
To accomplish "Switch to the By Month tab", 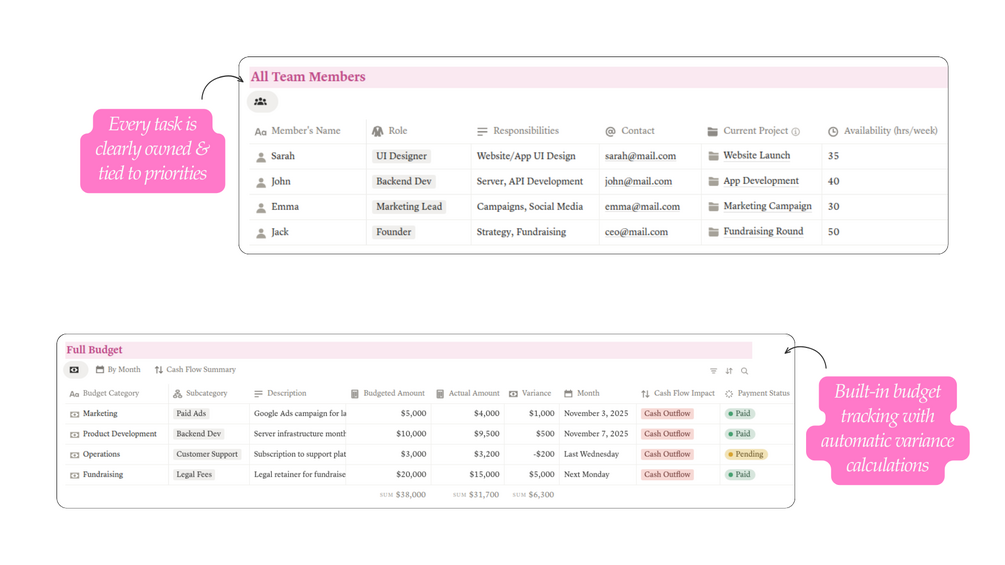I will pos(118,370).
